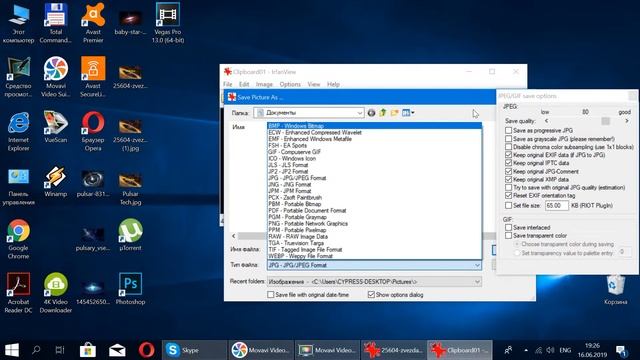The width and height of the screenshot is (640, 360).
Task: Open notification center in taskbar
Action: [621, 350]
